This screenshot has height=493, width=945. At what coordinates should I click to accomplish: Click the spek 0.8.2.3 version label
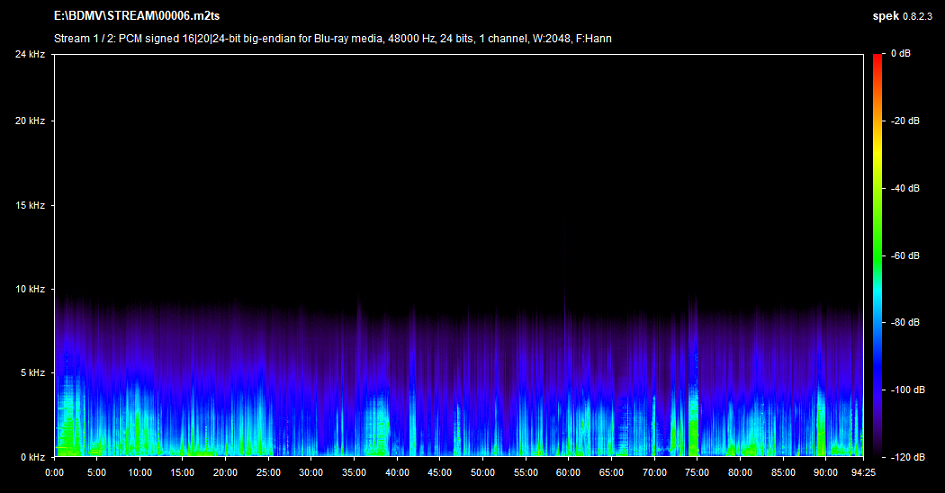pos(904,17)
